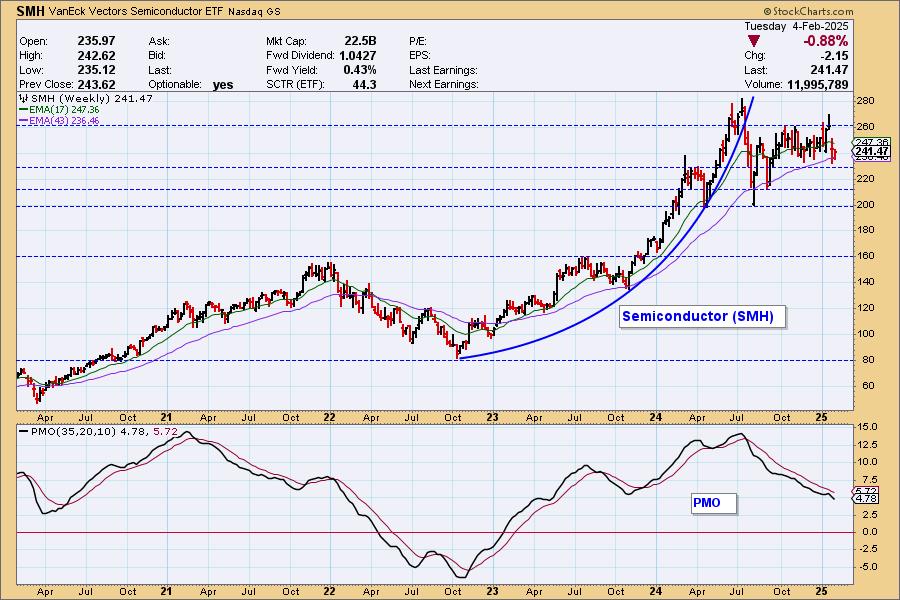Click the Last Earnings label

[443, 70]
